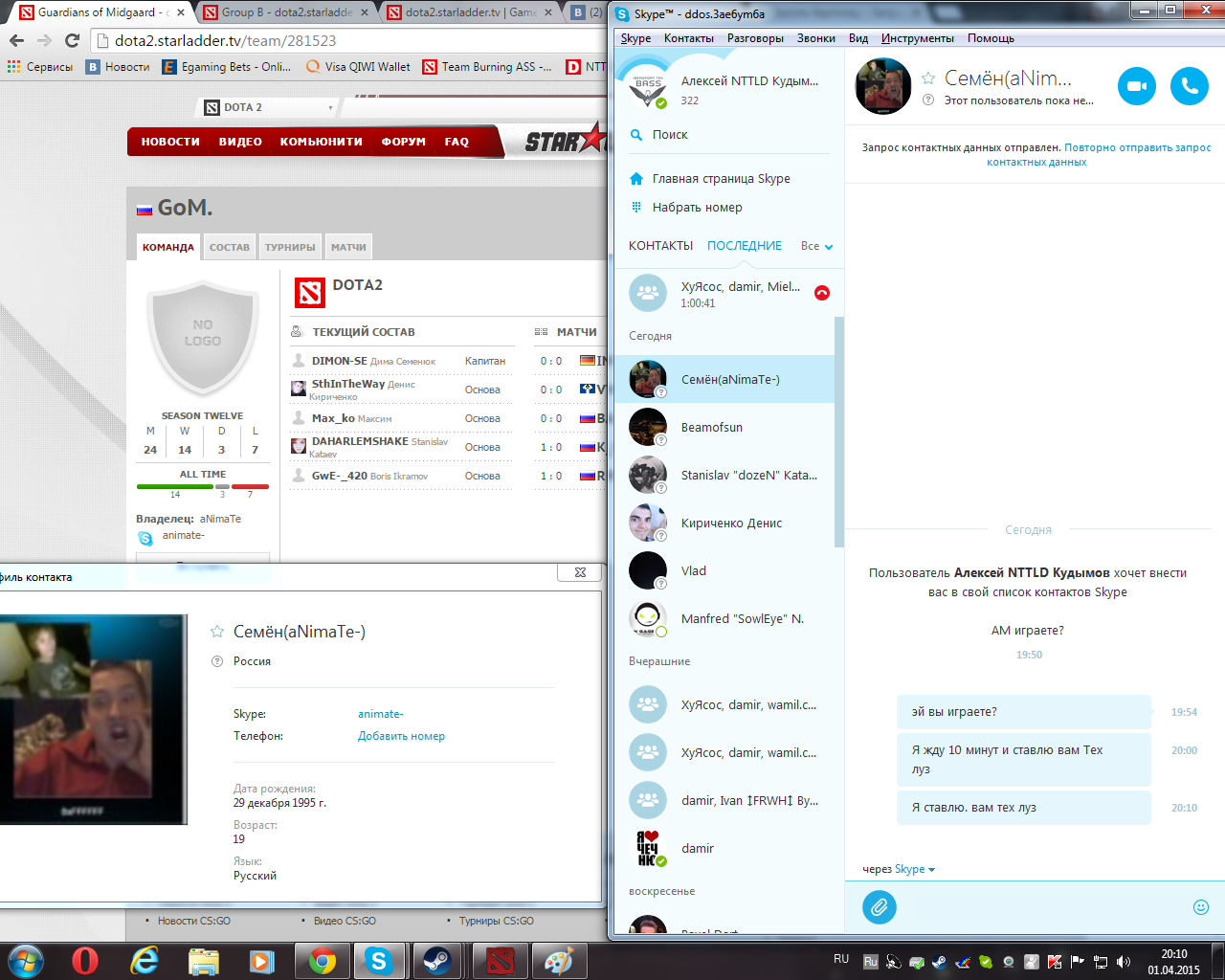Open the Skype menu
Image resolution: width=1225 pixels, height=980 pixels.
pyautogui.click(x=635, y=38)
